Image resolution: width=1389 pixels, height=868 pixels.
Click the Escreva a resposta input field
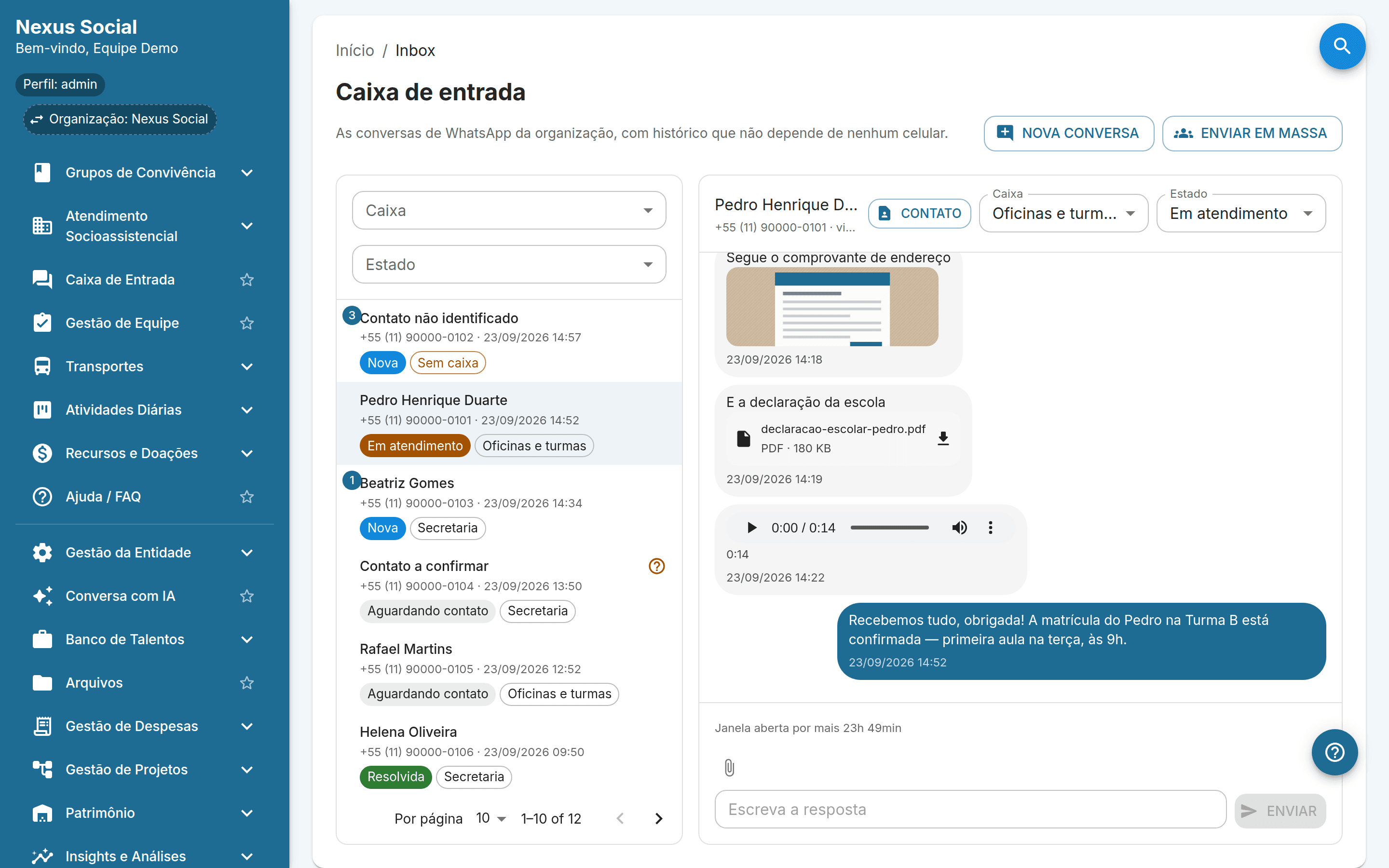click(970, 809)
